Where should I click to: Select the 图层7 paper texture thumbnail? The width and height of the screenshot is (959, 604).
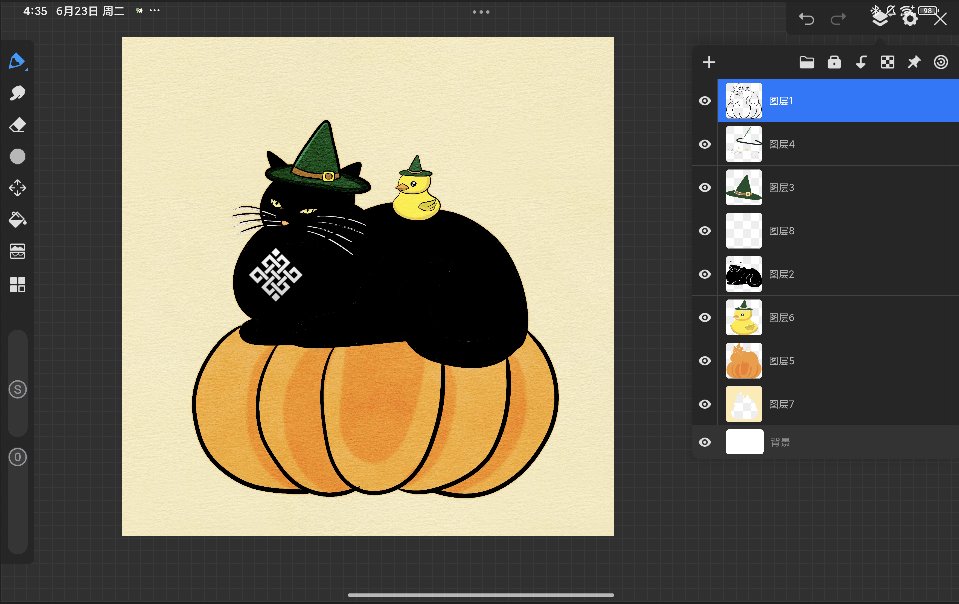coord(744,404)
